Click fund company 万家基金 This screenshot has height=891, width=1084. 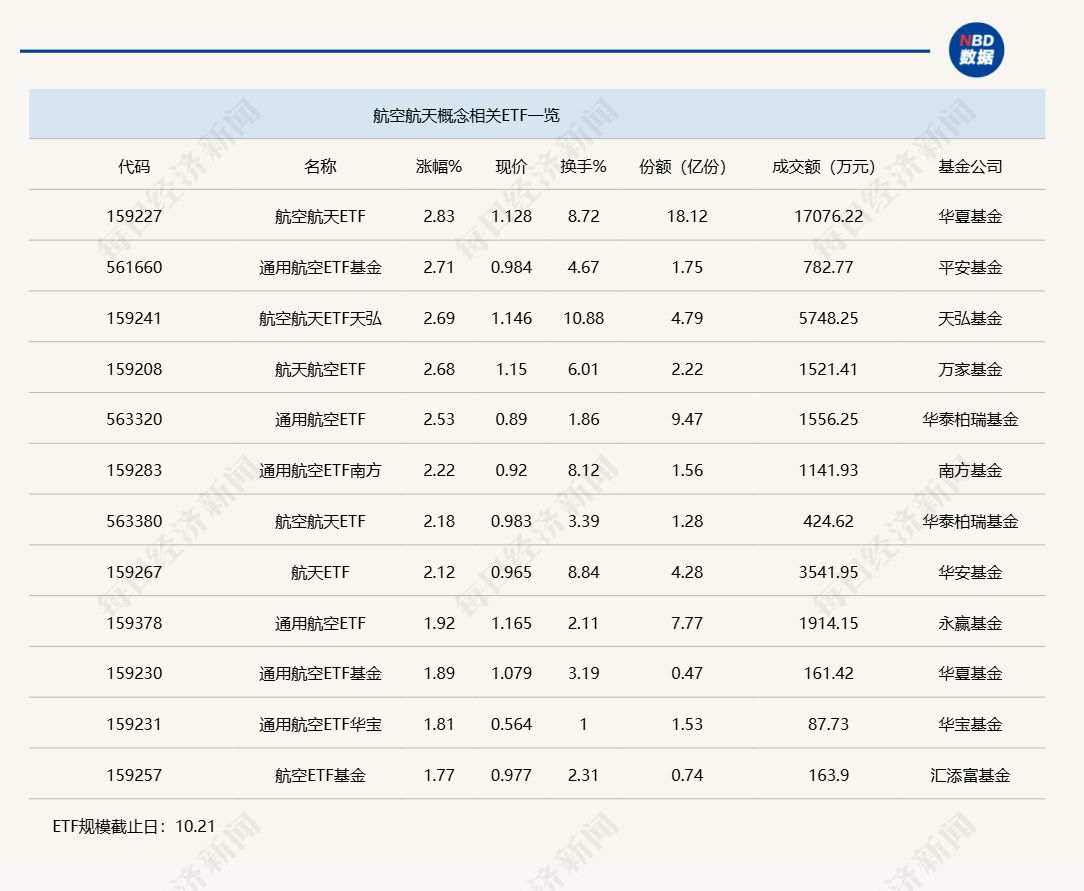click(x=970, y=369)
